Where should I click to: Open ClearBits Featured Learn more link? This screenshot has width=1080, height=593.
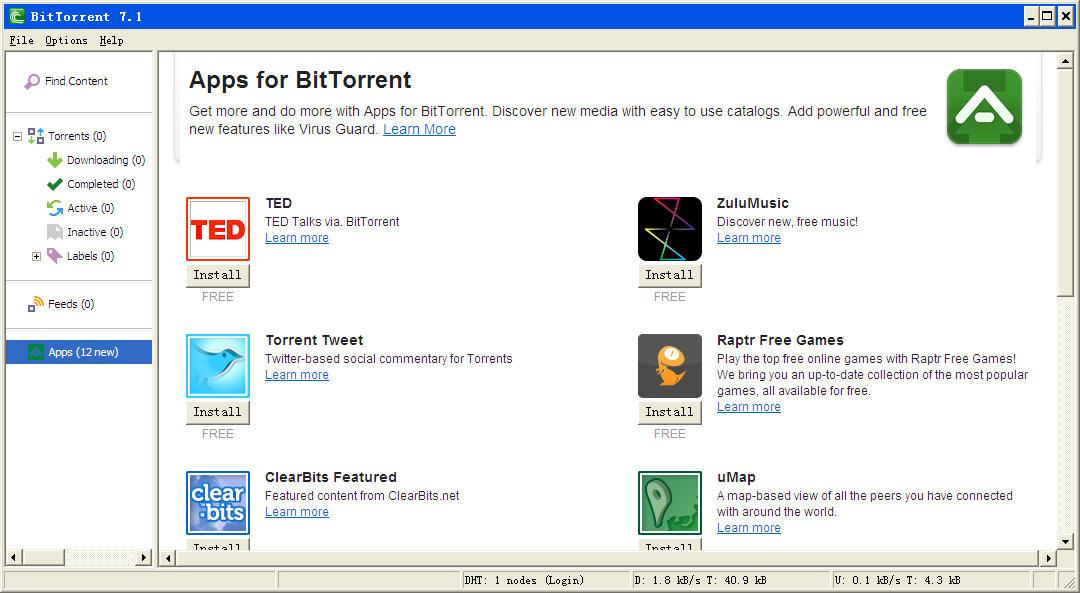pyautogui.click(x=297, y=512)
